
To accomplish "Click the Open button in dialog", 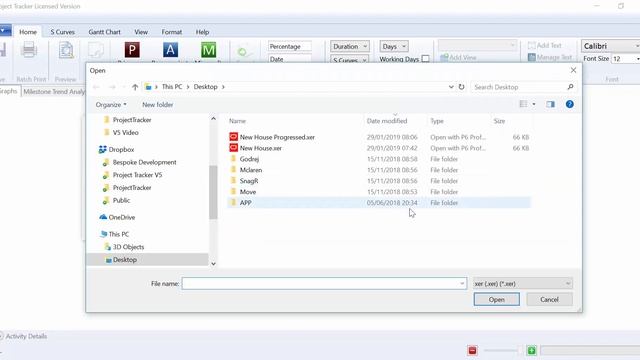I will pos(496,299).
